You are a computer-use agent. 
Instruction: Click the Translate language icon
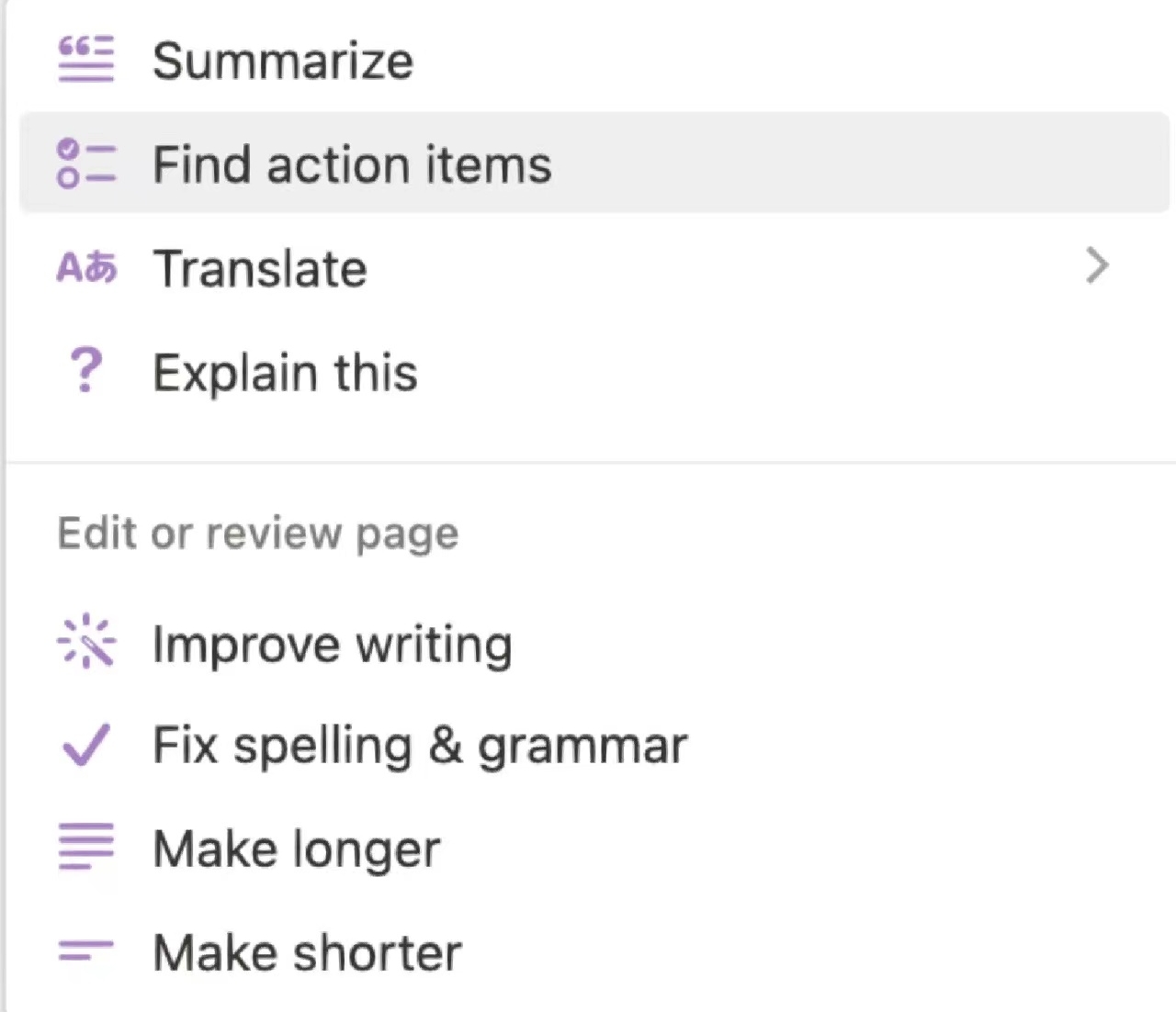tap(86, 268)
